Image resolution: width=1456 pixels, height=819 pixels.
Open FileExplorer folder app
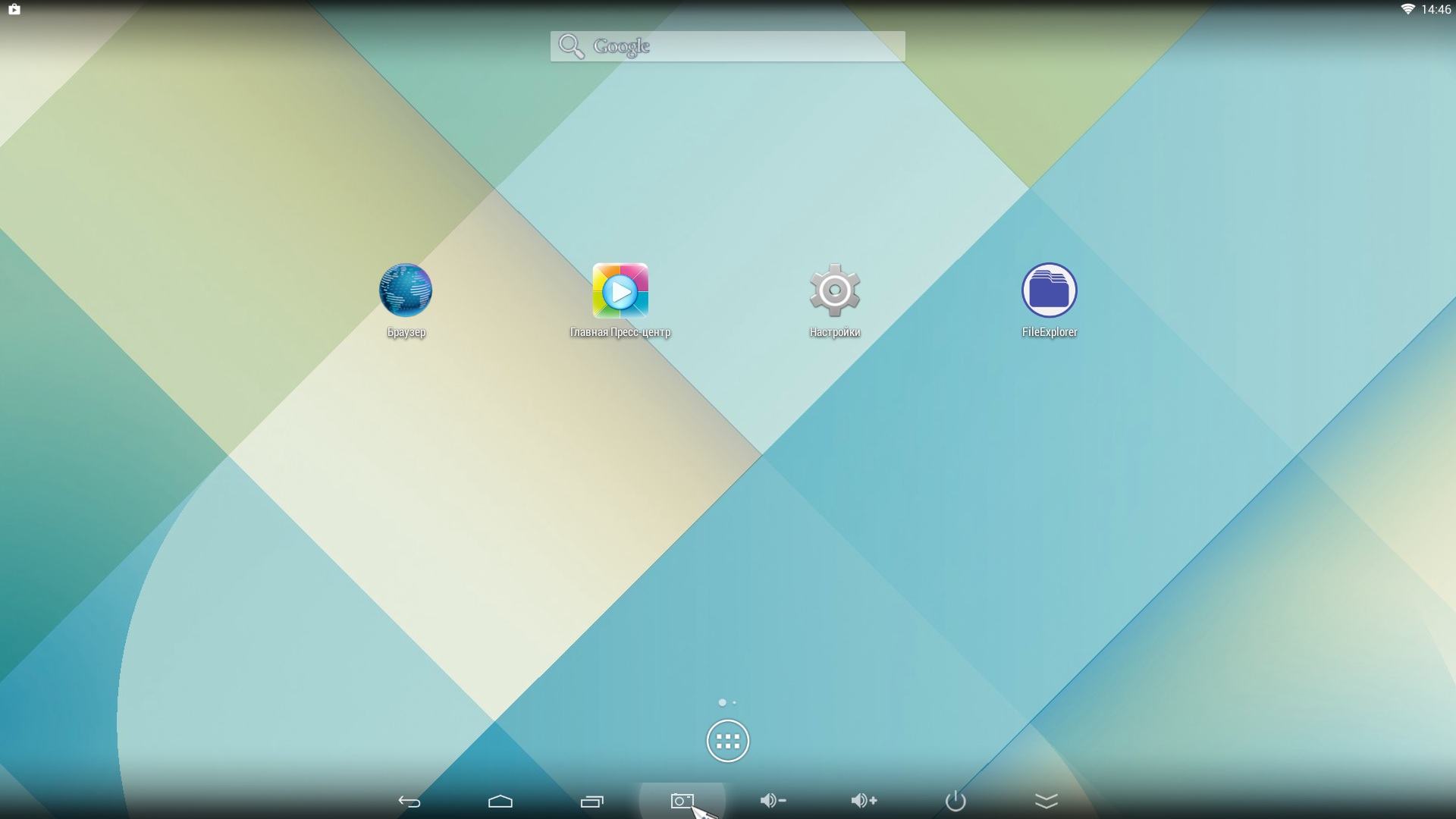1049,290
